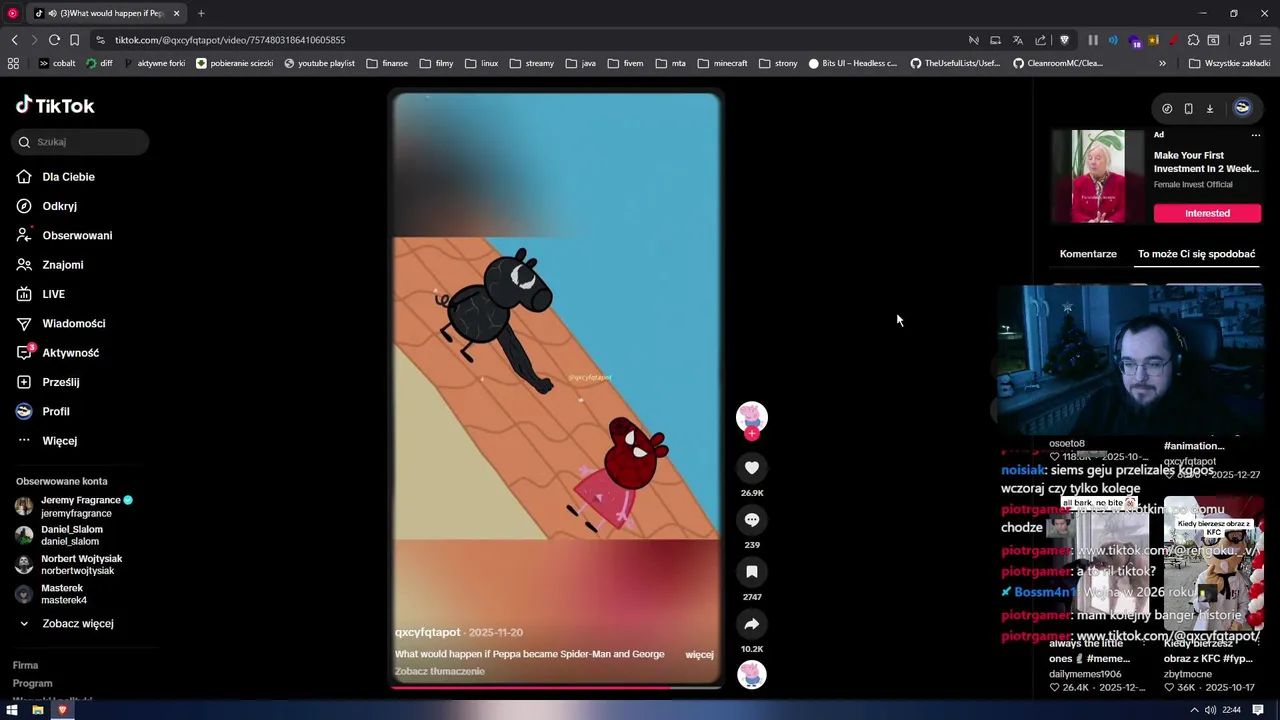Open Dla Ciebie feed
Image resolution: width=1280 pixels, height=720 pixels.
[x=68, y=177]
